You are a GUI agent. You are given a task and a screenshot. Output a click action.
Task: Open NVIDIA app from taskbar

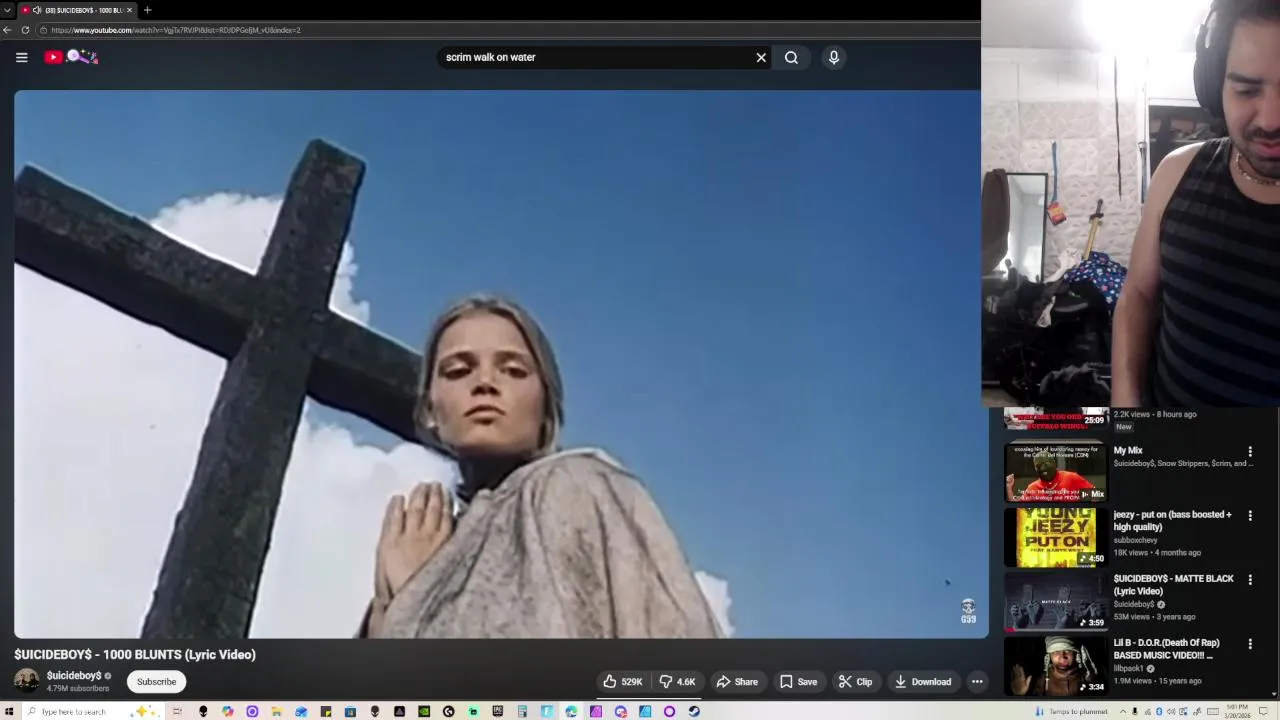point(425,711)
